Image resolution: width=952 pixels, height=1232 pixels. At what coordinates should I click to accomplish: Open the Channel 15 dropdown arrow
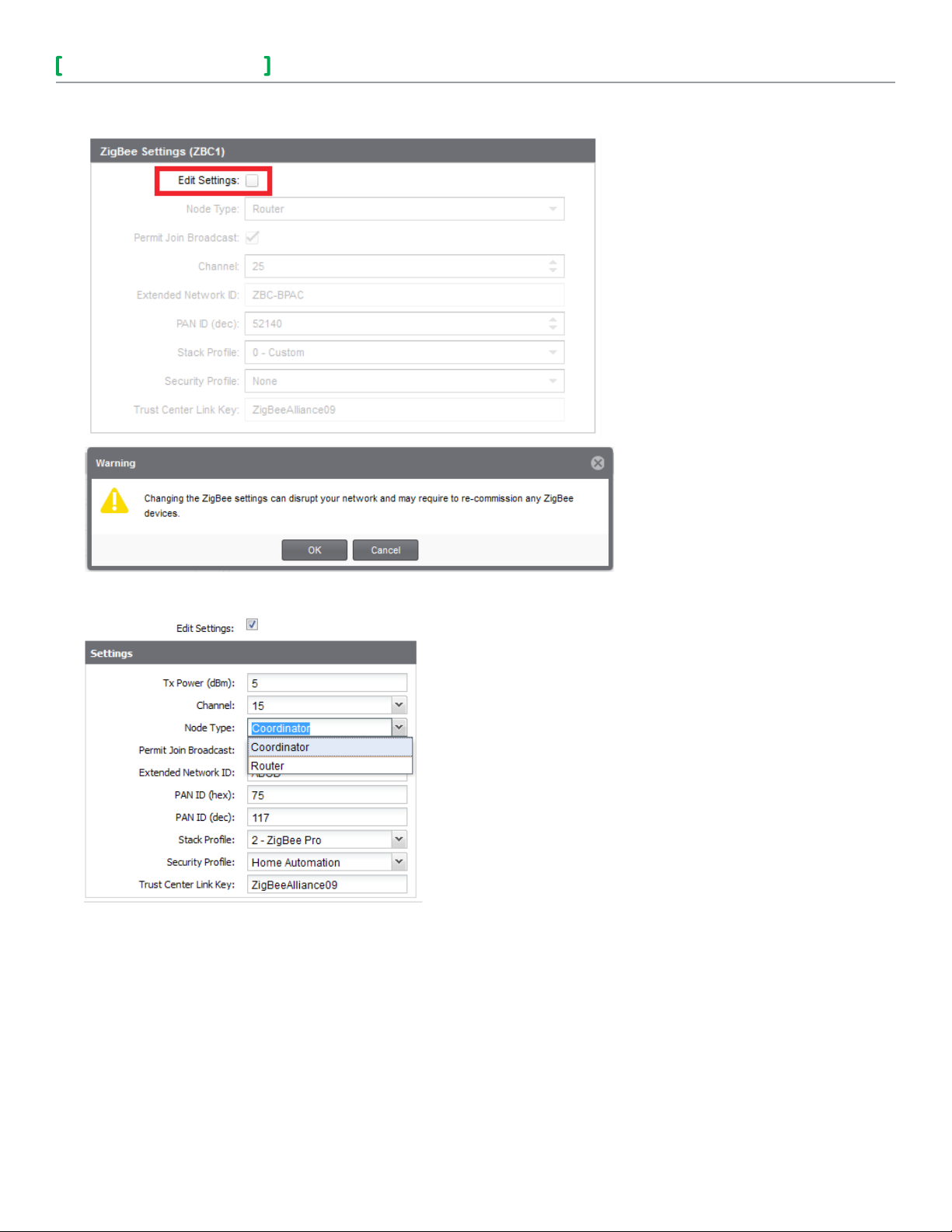(x=399, y=706)
